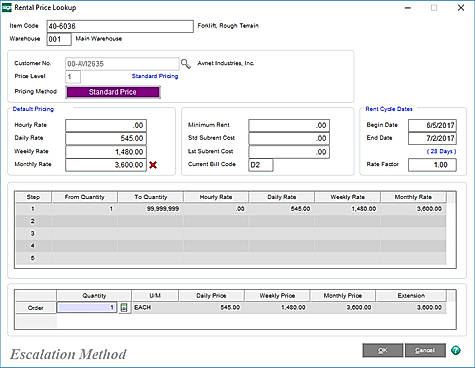Click the OK button

click(x=383, y=350)
